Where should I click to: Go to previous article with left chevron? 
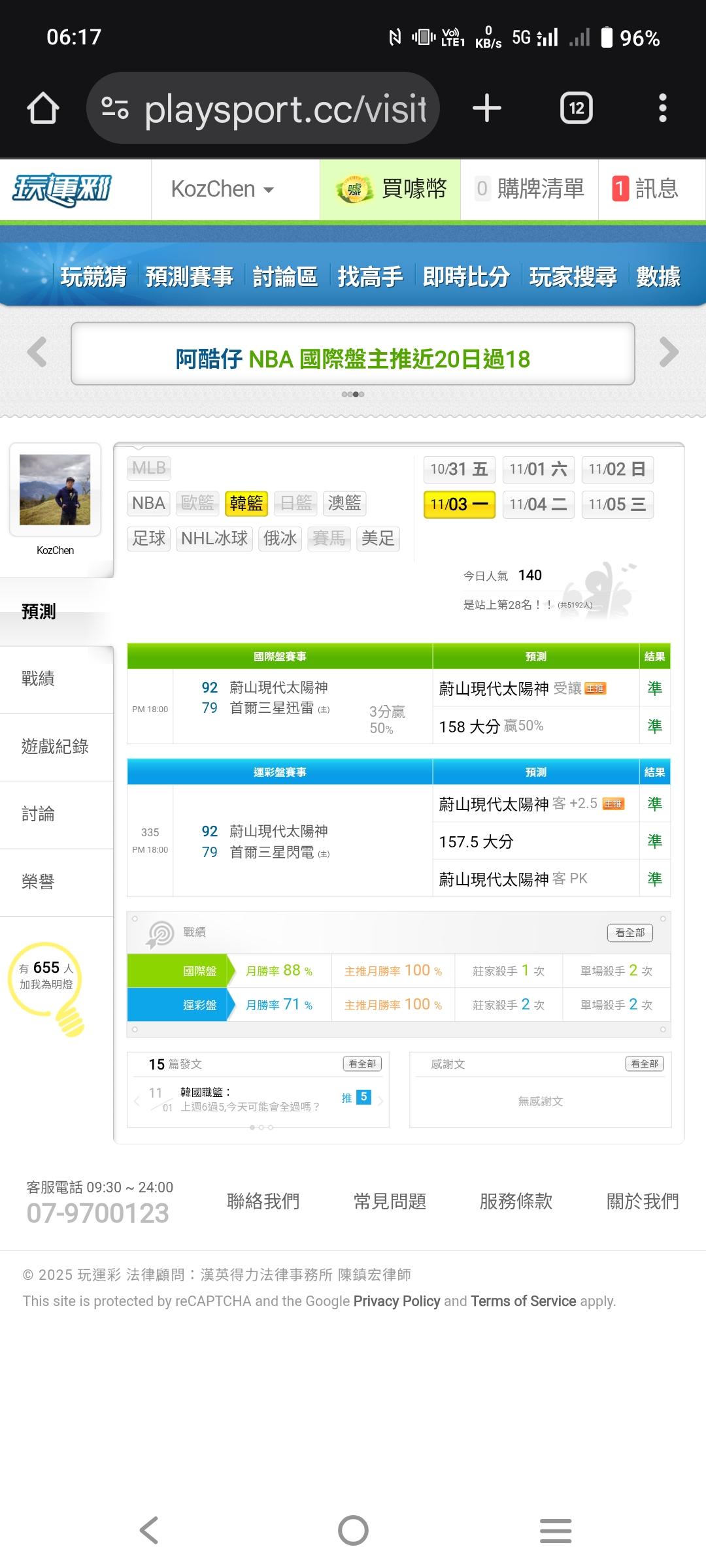[x=137, y=1101]
